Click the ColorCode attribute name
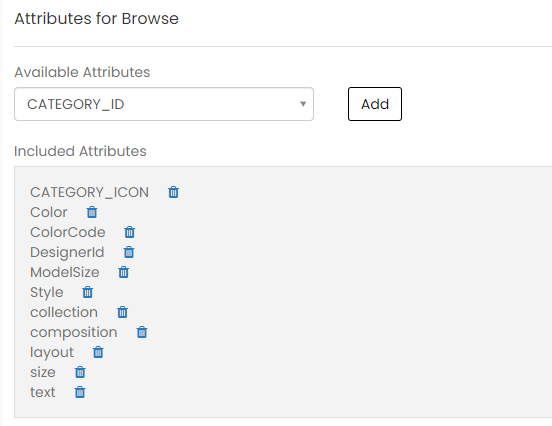The image size is (552, 426). pos(68,232)
